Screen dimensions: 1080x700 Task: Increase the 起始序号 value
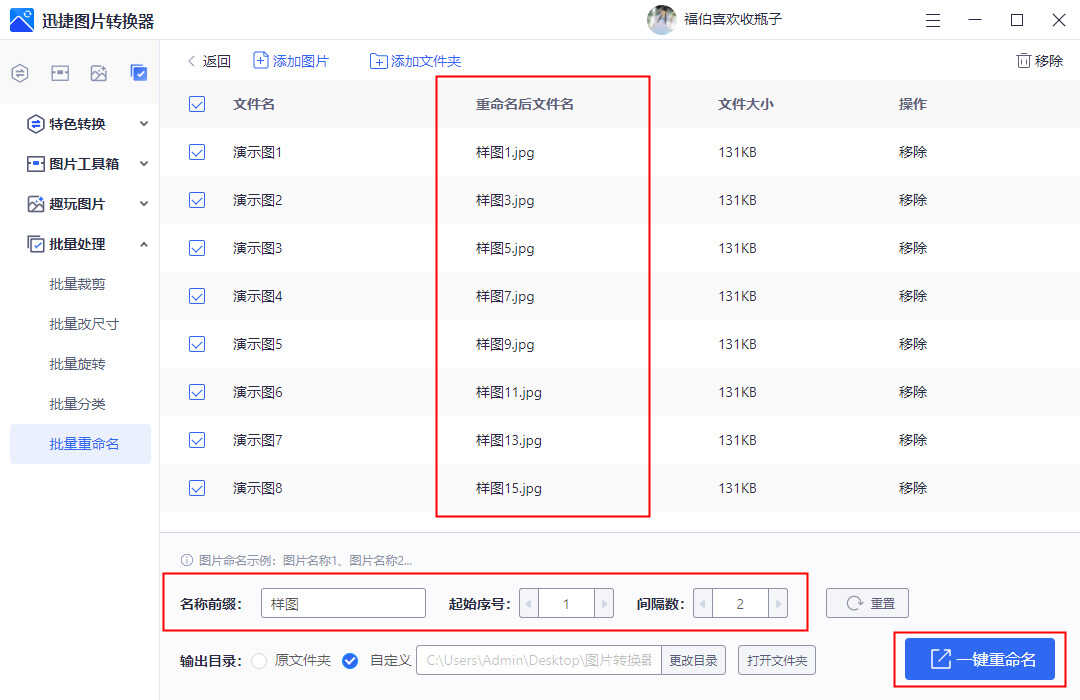point(604,604)
